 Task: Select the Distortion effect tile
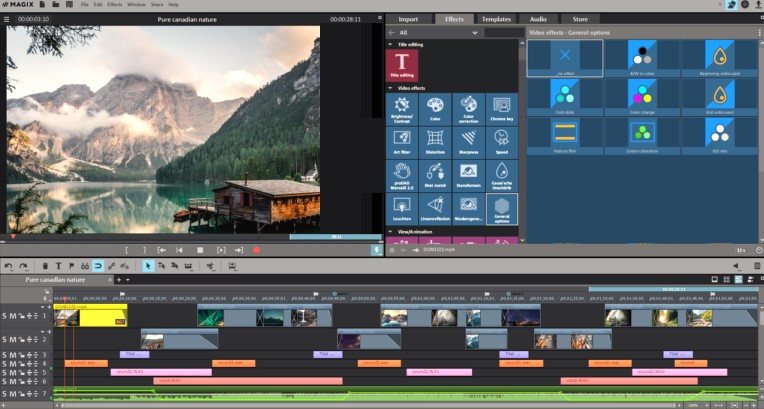coord(435,143)
